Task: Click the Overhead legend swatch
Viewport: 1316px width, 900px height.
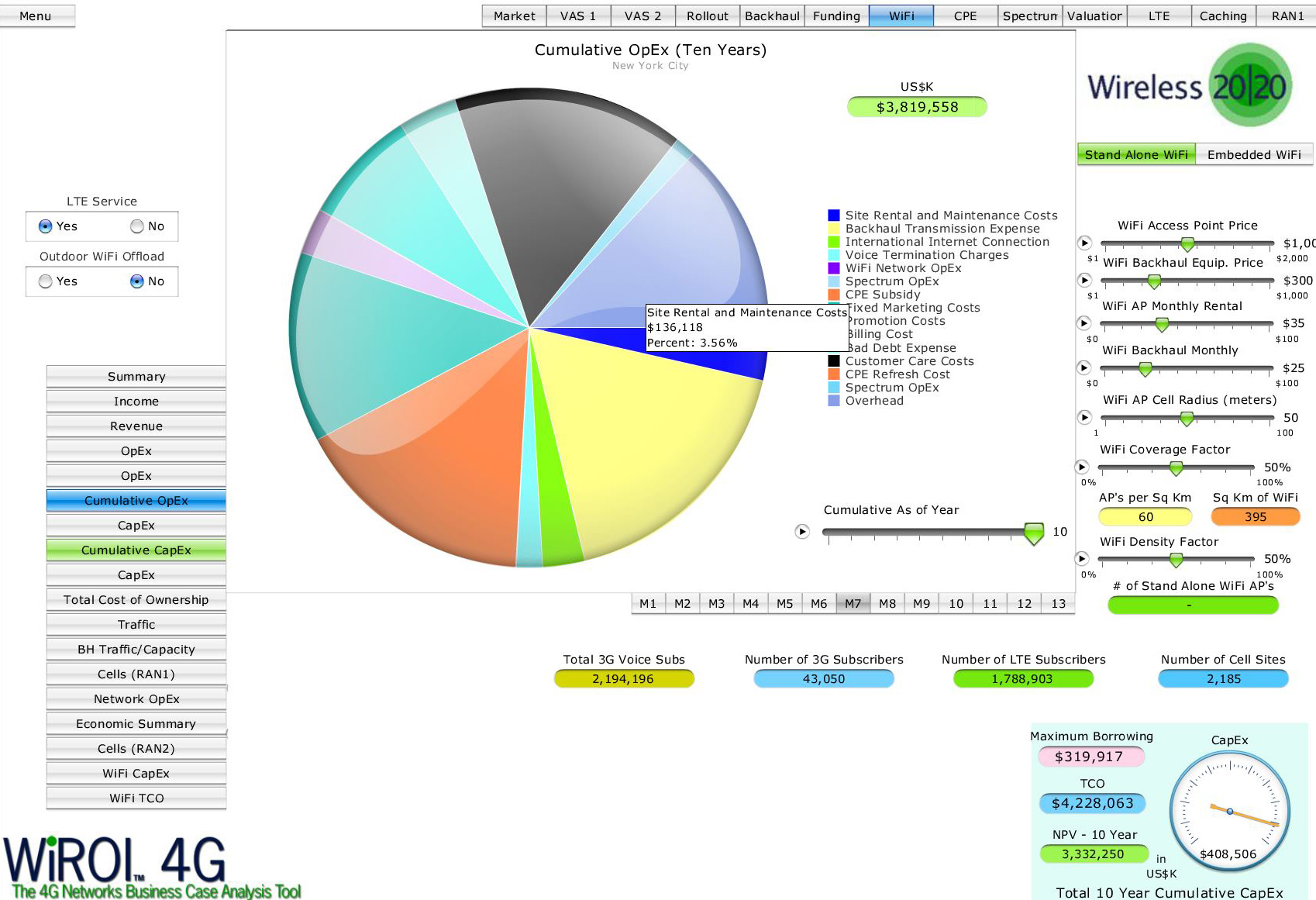Action: pyautogui.click(x=834, y=400)
